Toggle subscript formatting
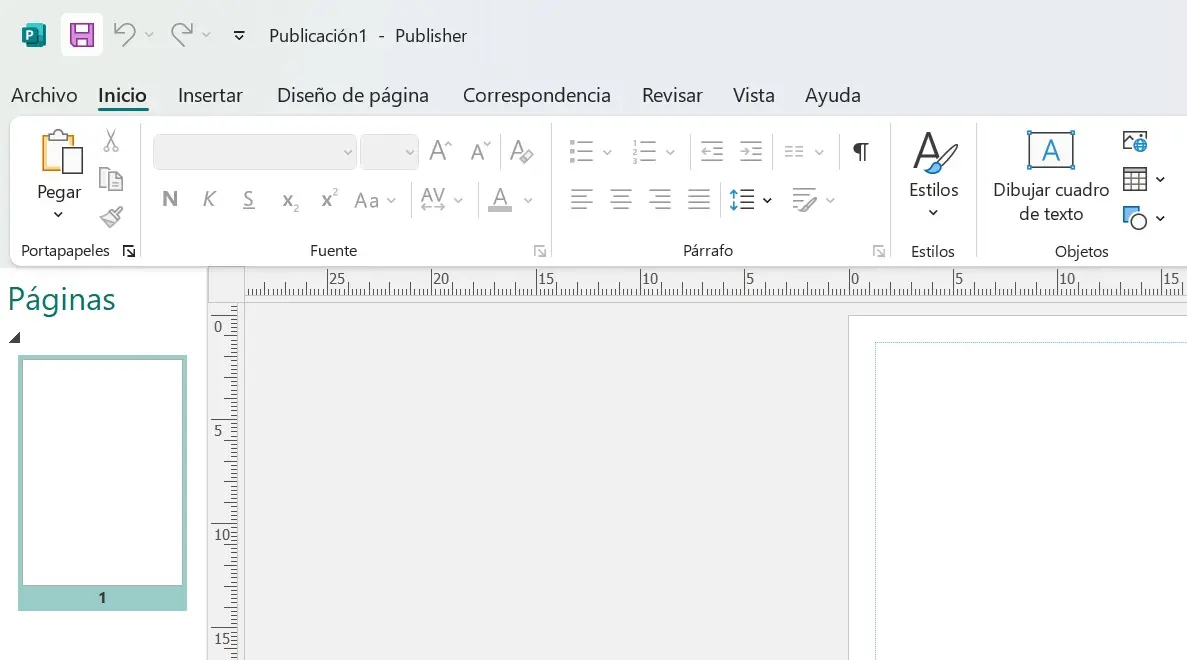Viewport: 1187px width, 660px height. click(288, 200)
